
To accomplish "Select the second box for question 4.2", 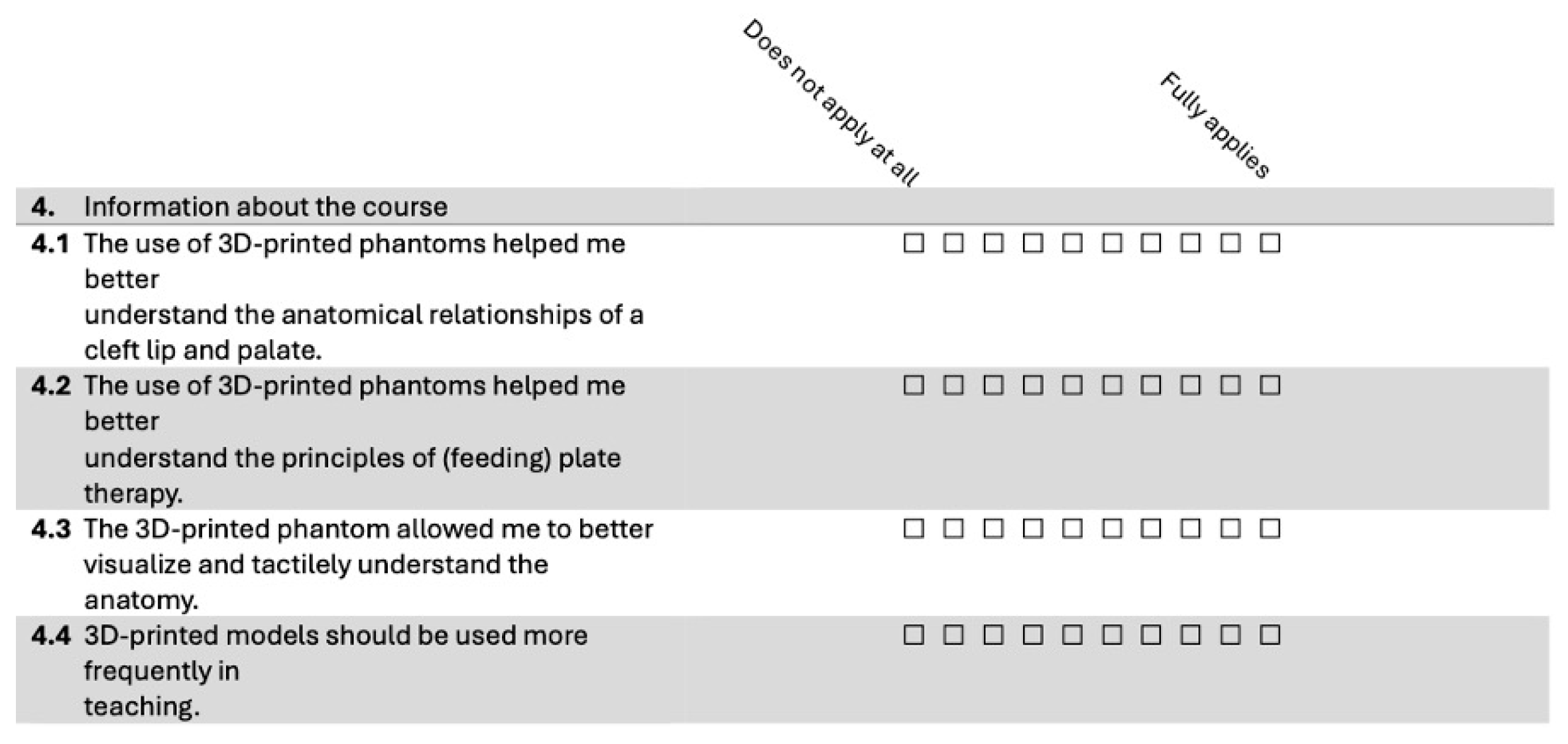I will pyautogui.click(x=953, y=385).
